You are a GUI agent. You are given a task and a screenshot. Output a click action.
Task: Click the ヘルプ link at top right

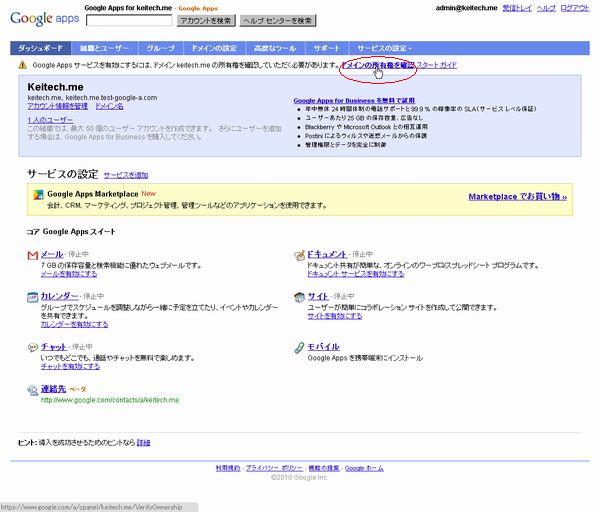pos(546,8)
